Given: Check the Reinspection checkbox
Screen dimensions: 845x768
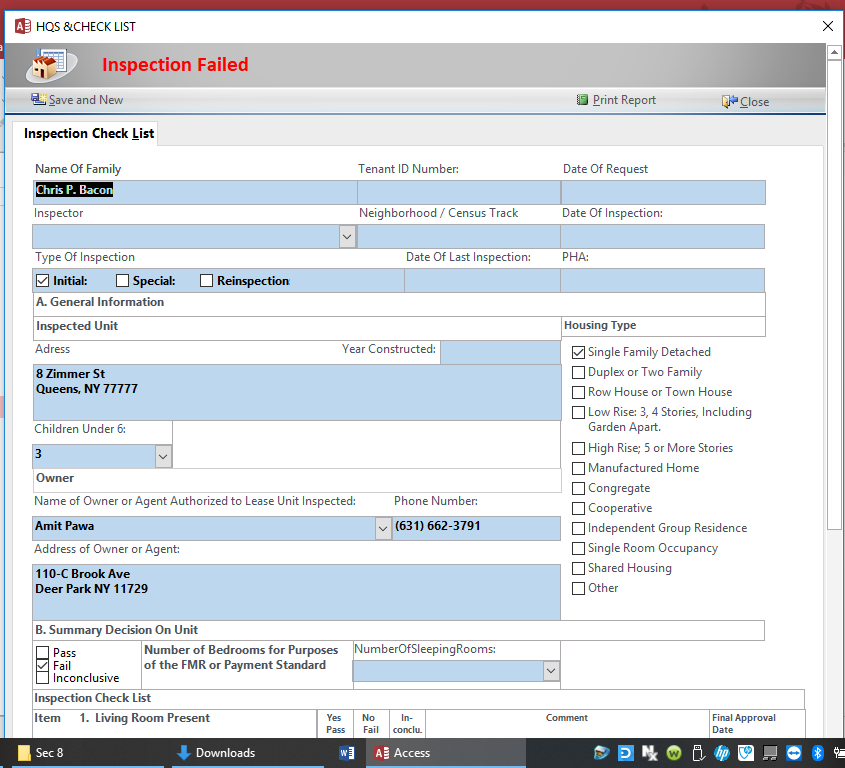Looking at the screenshot, I should point(206,281).
